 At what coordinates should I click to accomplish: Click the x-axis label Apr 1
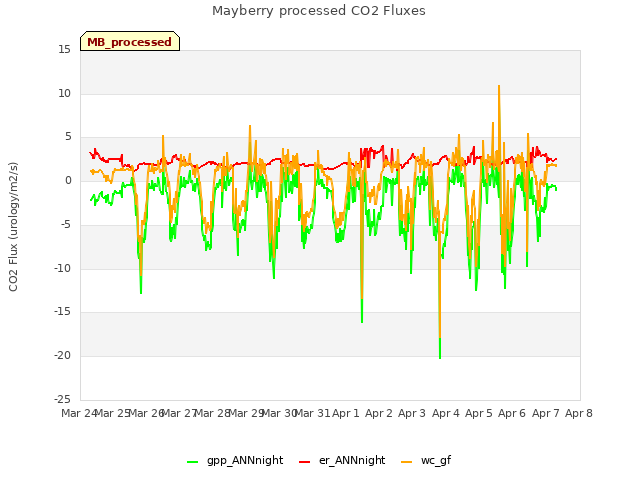point(346,413)
